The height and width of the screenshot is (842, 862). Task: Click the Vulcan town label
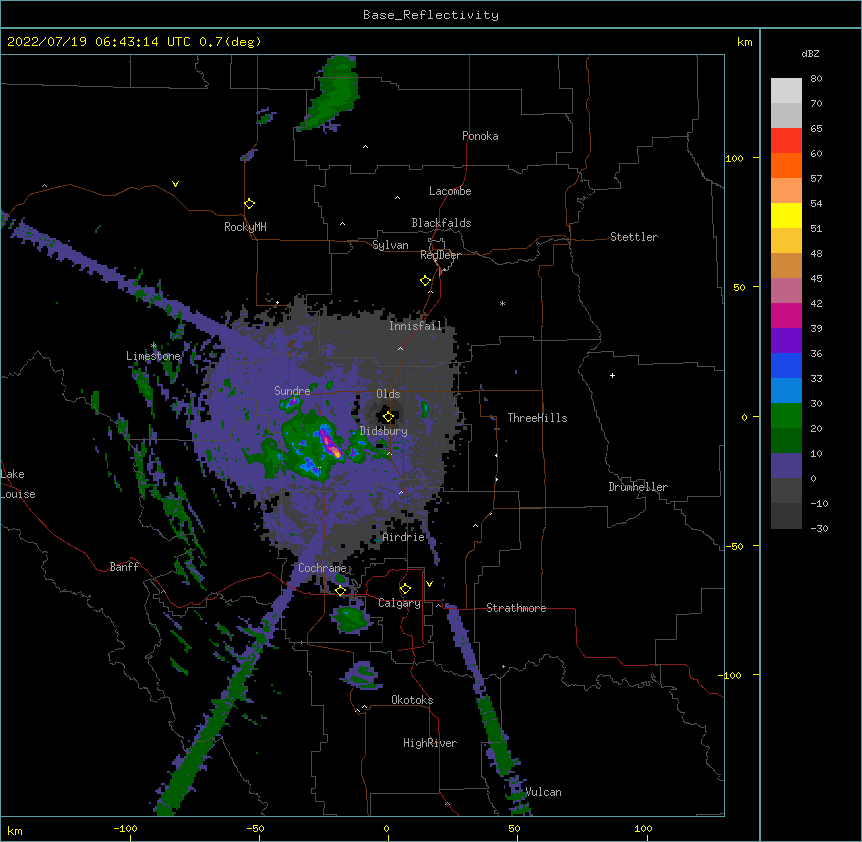tap(543, 792)
